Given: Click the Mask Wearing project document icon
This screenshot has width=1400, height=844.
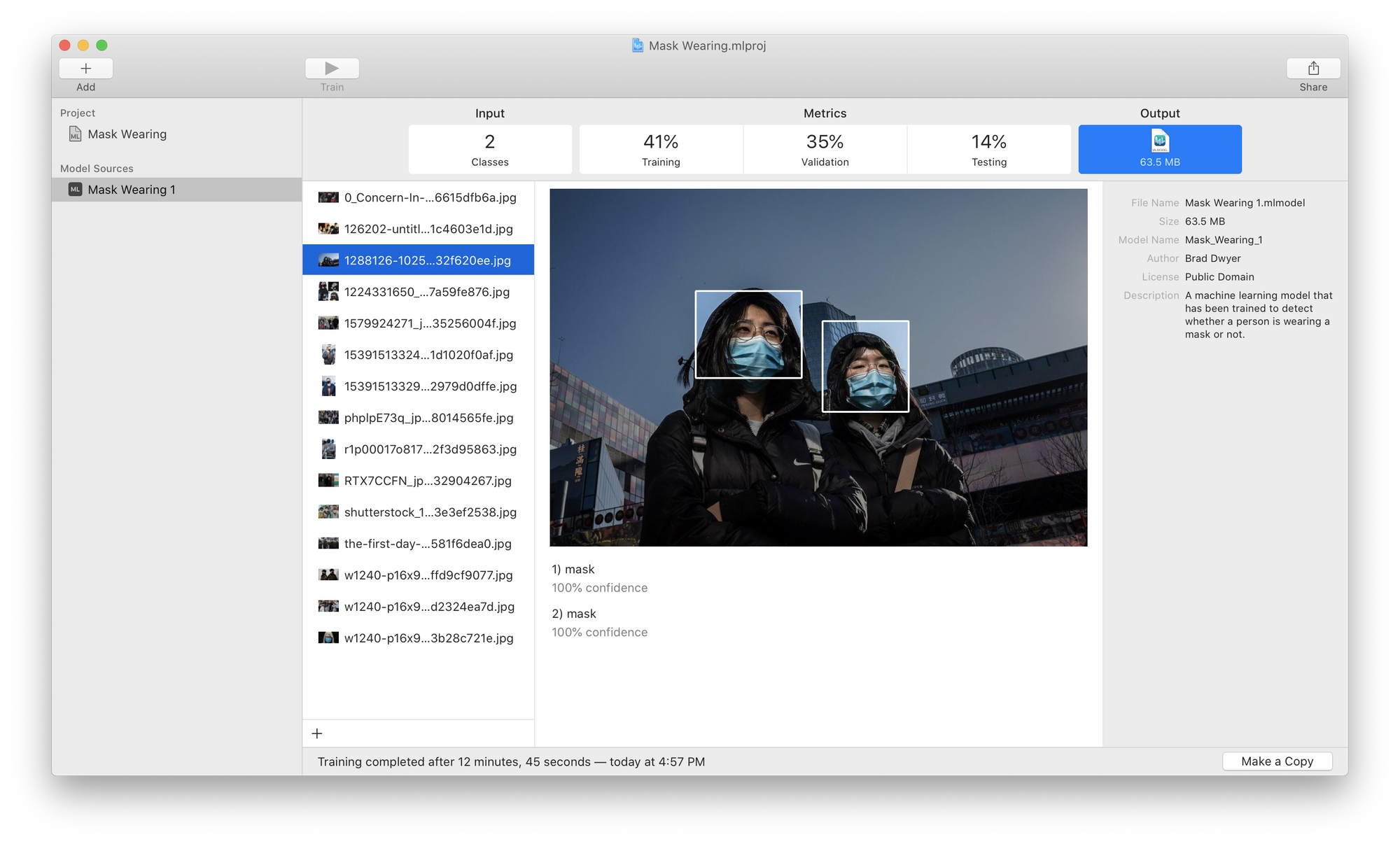Looking at the screenshot, I should coord(76,134).
